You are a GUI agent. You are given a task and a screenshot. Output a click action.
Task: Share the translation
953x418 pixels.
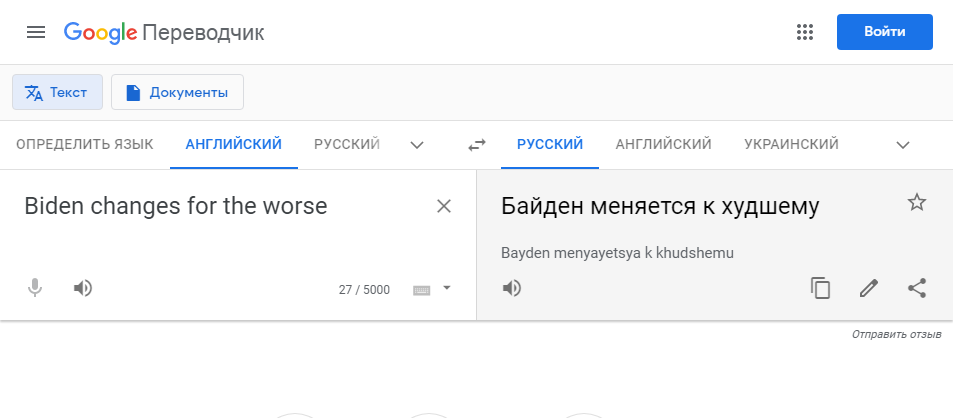click(917, 288)
